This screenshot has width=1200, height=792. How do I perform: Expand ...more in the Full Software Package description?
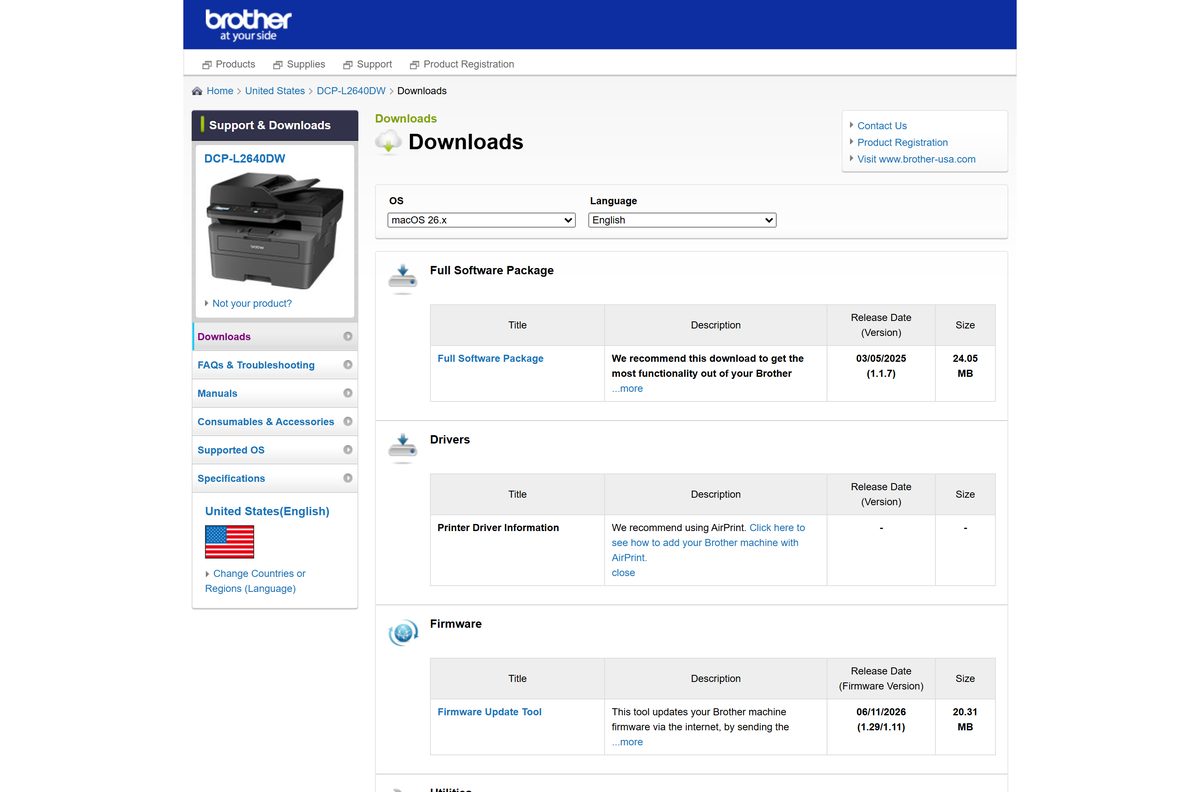pos(627,389)
